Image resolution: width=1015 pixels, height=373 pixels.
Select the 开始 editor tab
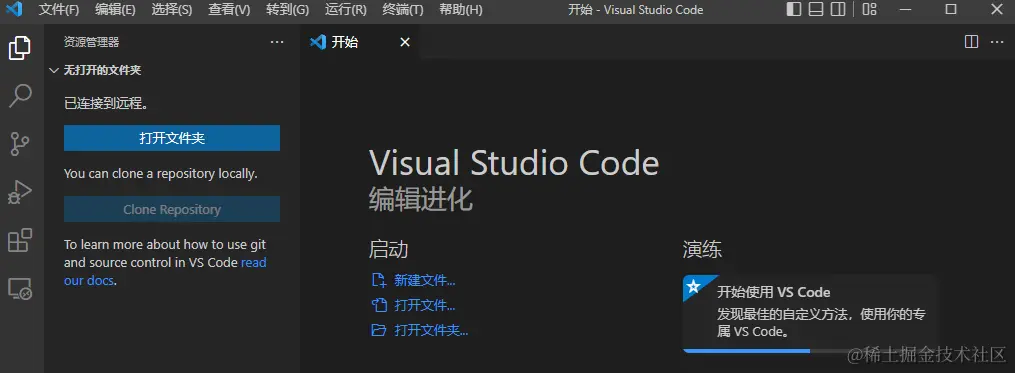coord(360,42)
